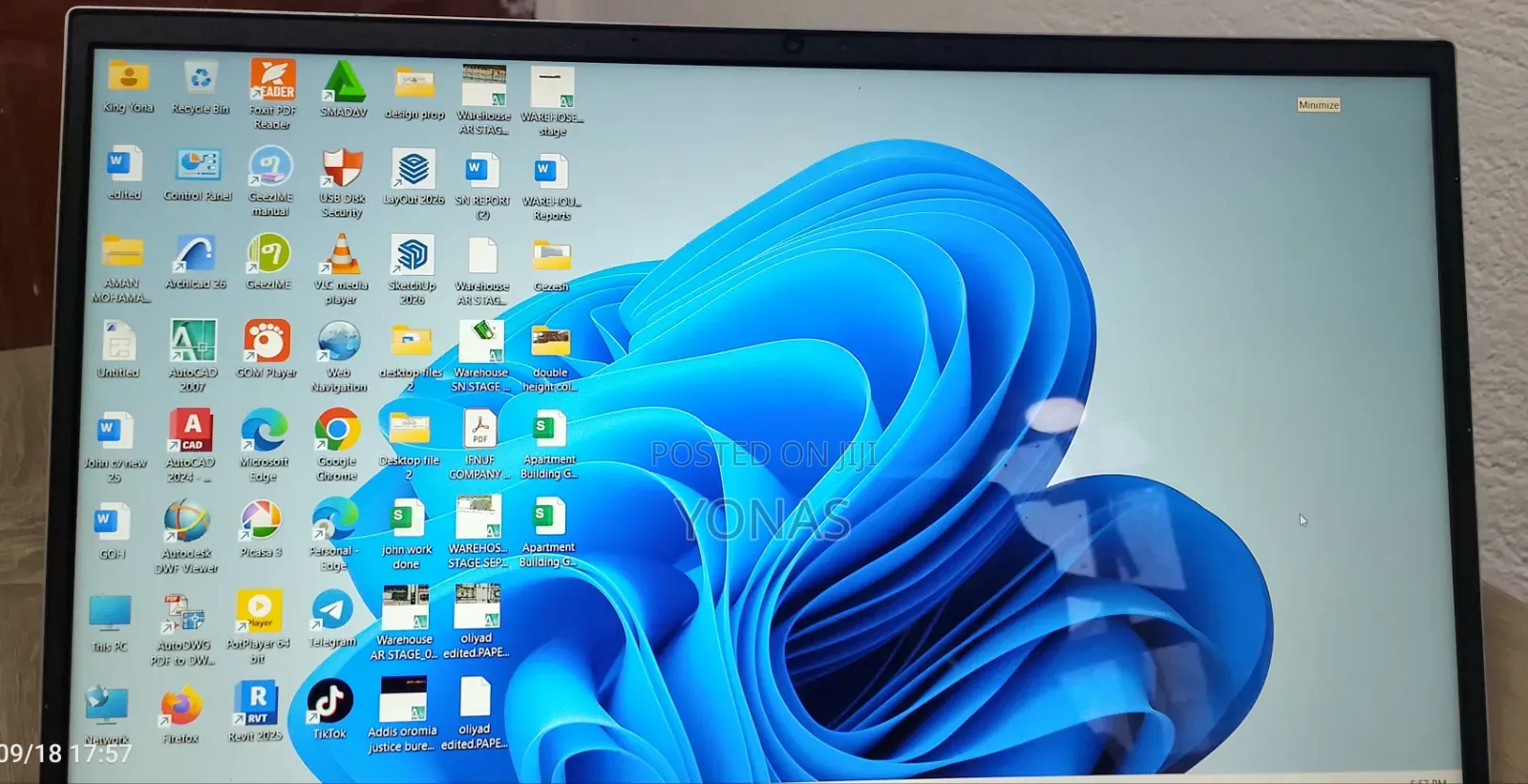Screen dimensions: 1528x784
Task: Open the This PC icon
Action: pyautogui.click(x=110, y=624)
